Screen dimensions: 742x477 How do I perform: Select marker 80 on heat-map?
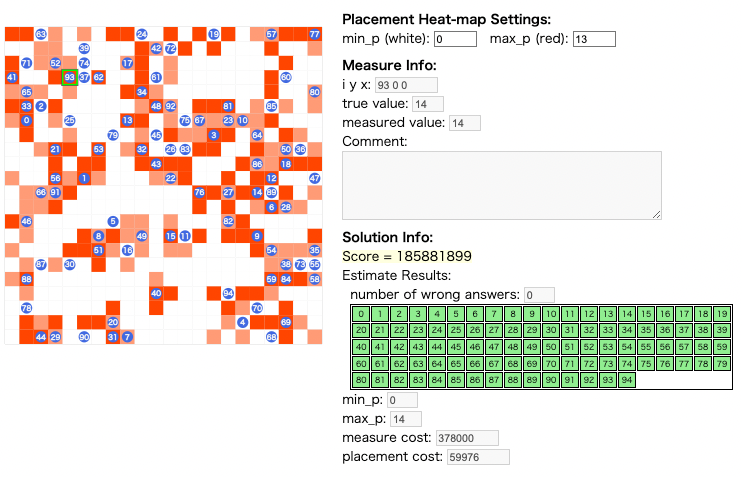coord(315,92)
